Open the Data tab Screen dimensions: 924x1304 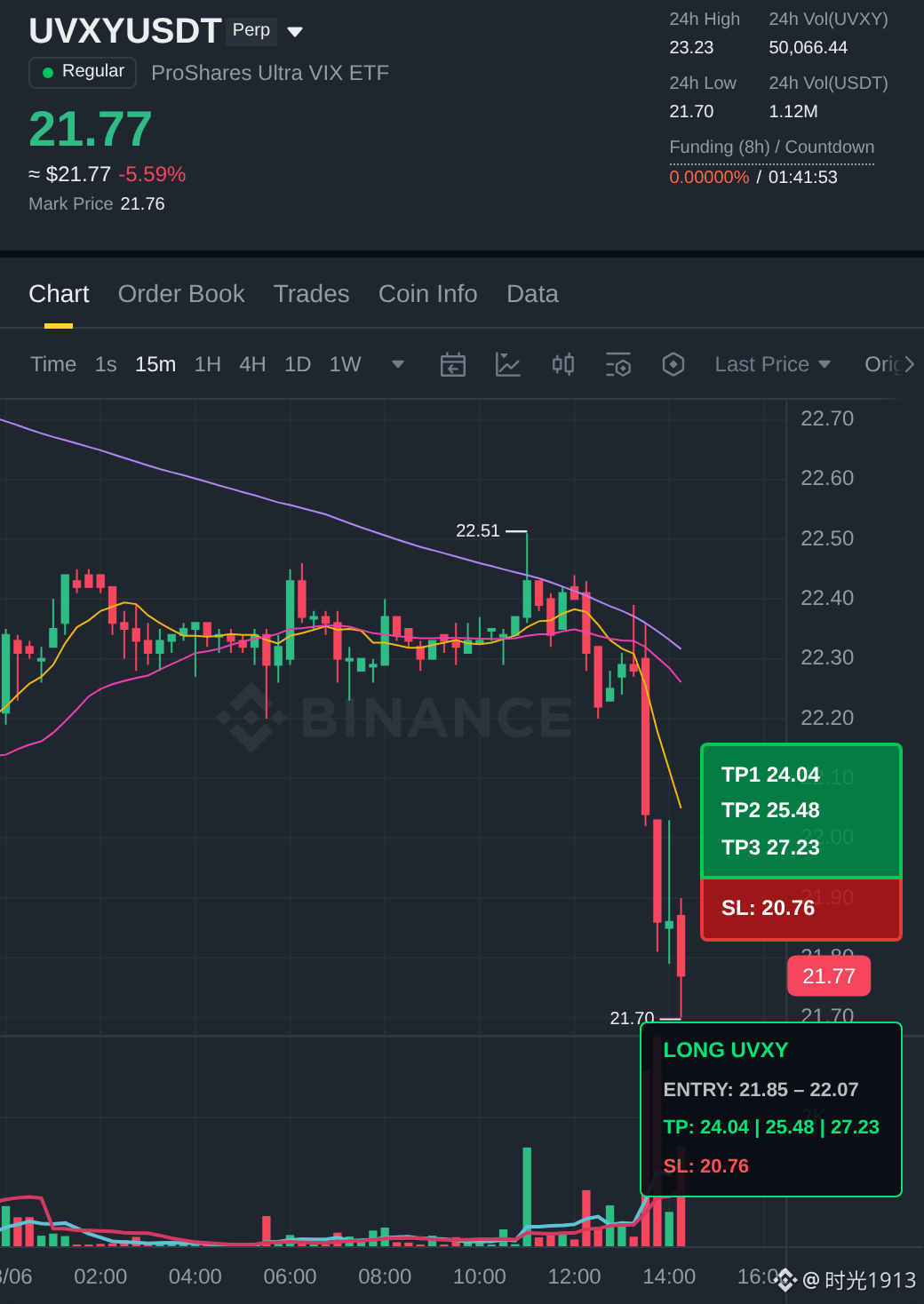(532, 294)
